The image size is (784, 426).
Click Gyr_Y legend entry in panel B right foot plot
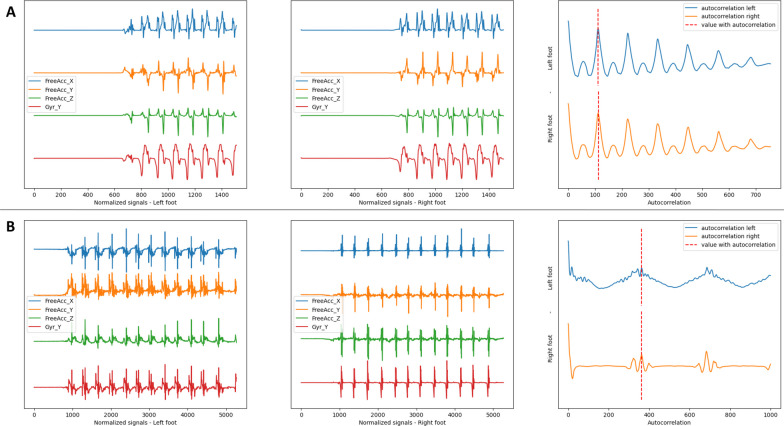point(312,327)
